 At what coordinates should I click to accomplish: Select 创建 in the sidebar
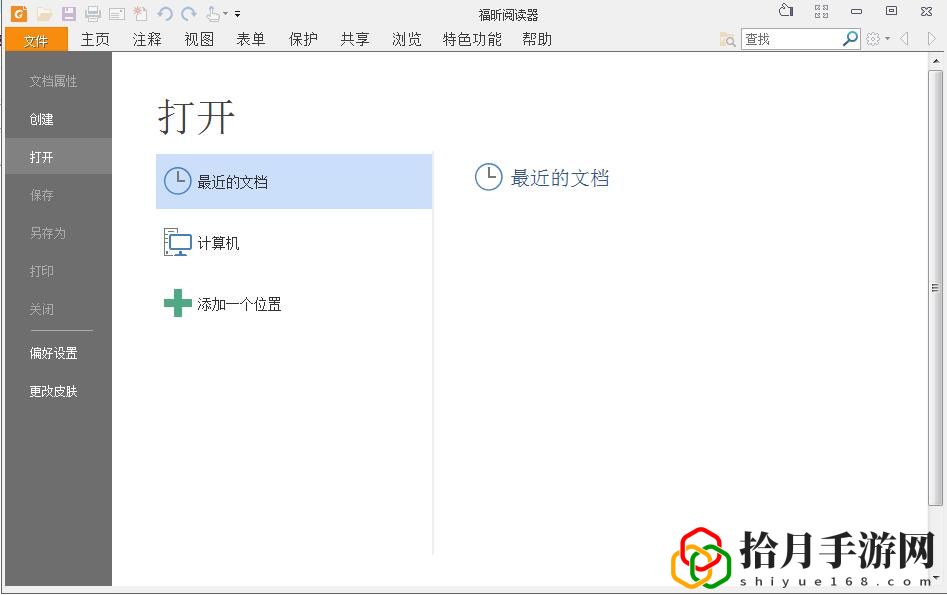tap(58, 120)
